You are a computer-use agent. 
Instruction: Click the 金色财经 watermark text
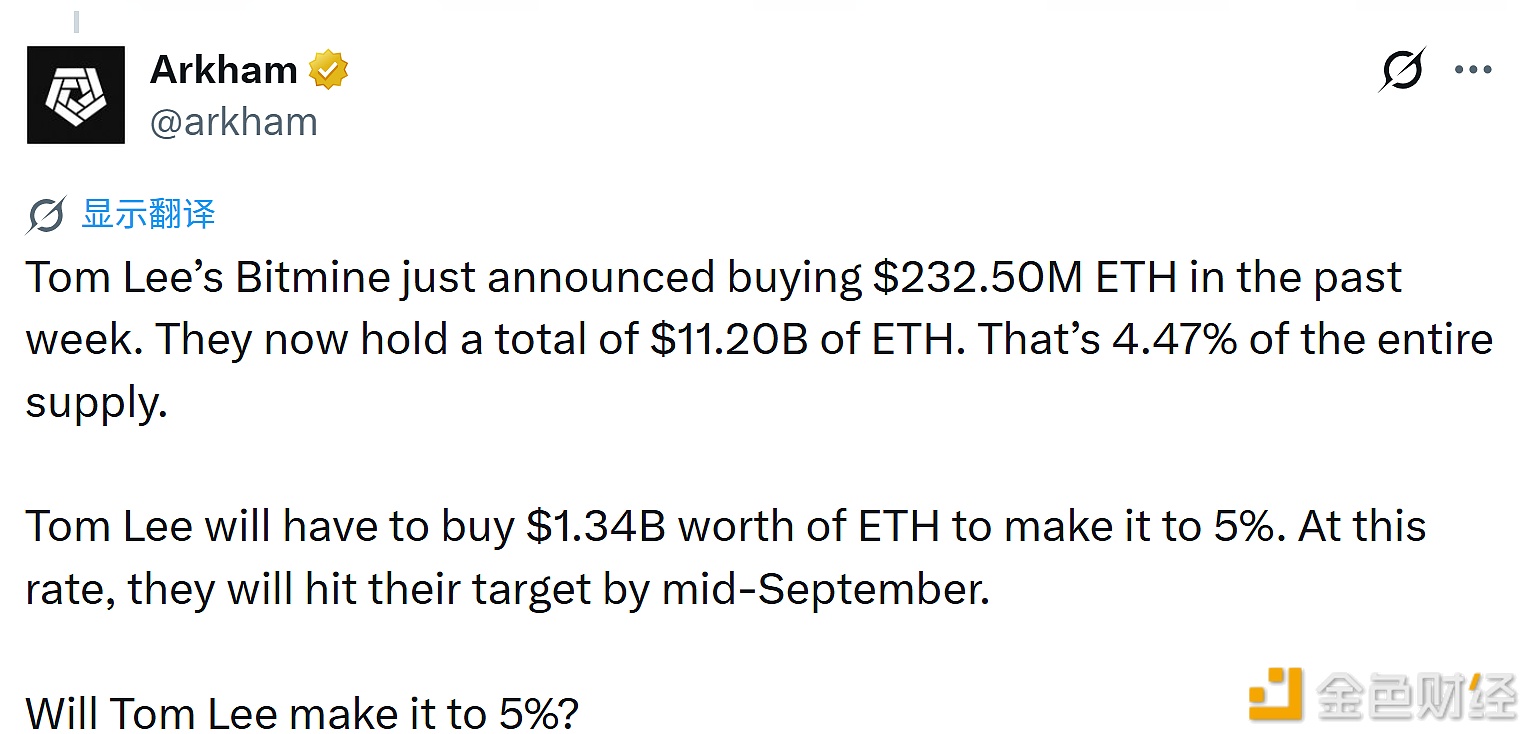[1416, 694]
